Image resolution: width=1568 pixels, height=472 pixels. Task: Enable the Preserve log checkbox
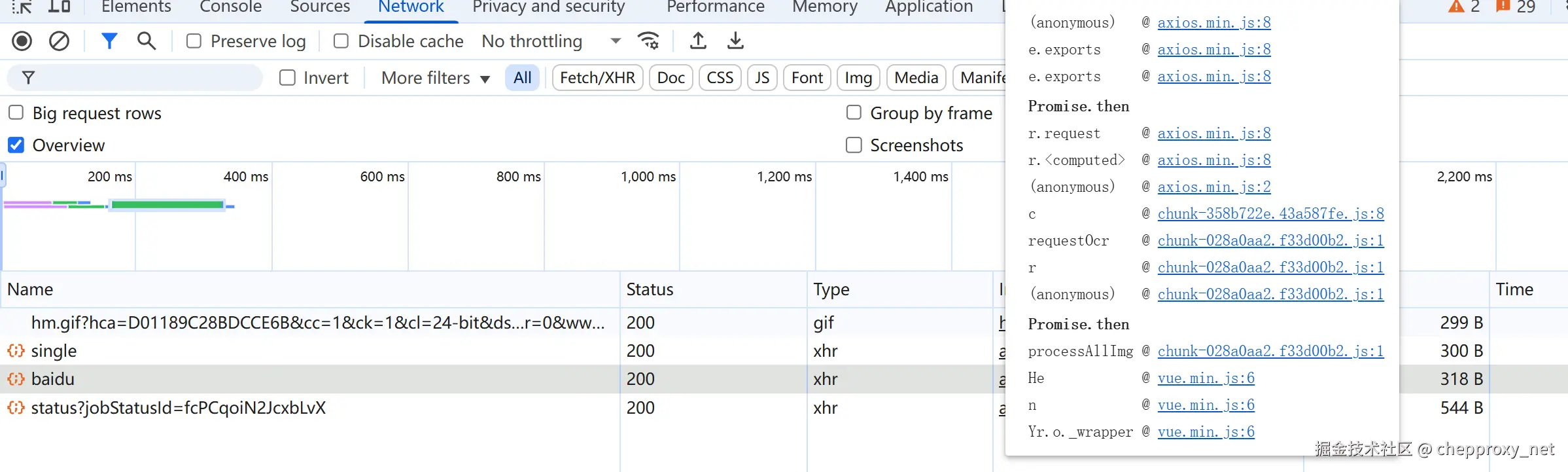pos(194,41)
